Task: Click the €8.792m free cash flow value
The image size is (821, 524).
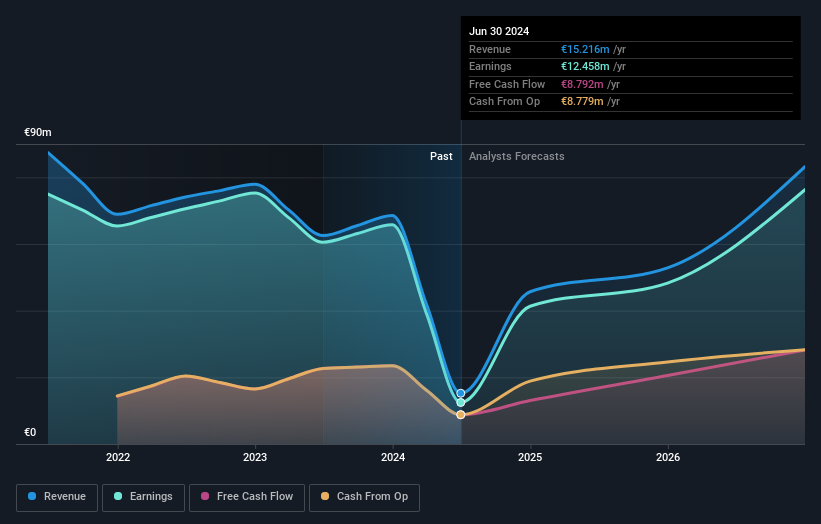Action: (x=582, y=84)
